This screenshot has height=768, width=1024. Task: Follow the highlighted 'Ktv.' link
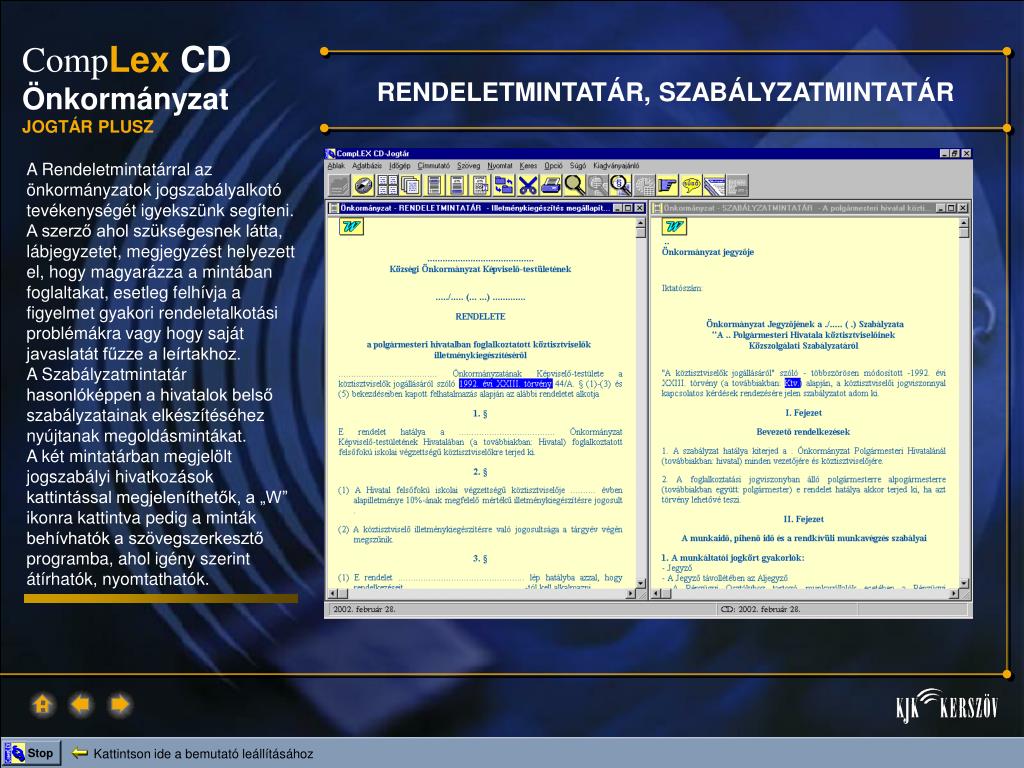click(792, 383)
